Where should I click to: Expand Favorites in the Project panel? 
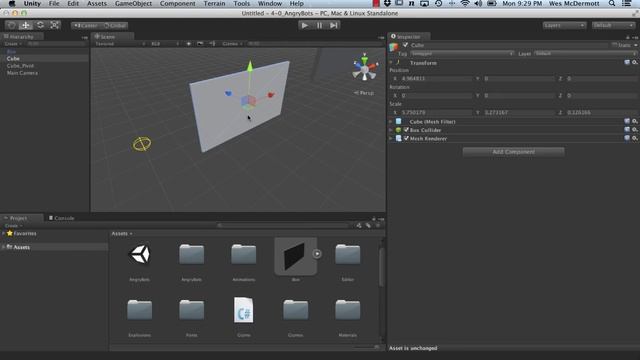[4, 233]
